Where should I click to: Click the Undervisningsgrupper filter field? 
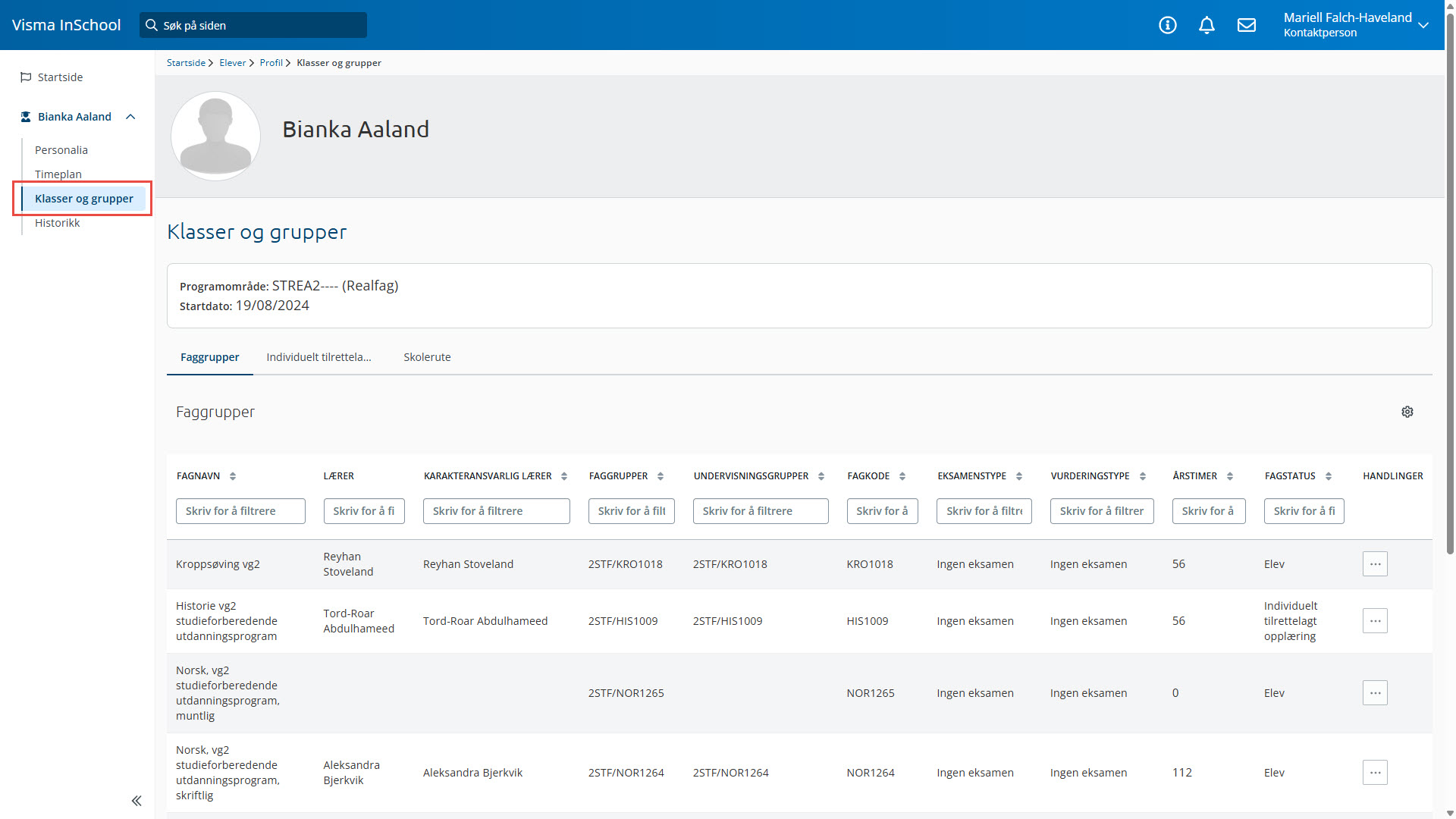coord(761,511)
